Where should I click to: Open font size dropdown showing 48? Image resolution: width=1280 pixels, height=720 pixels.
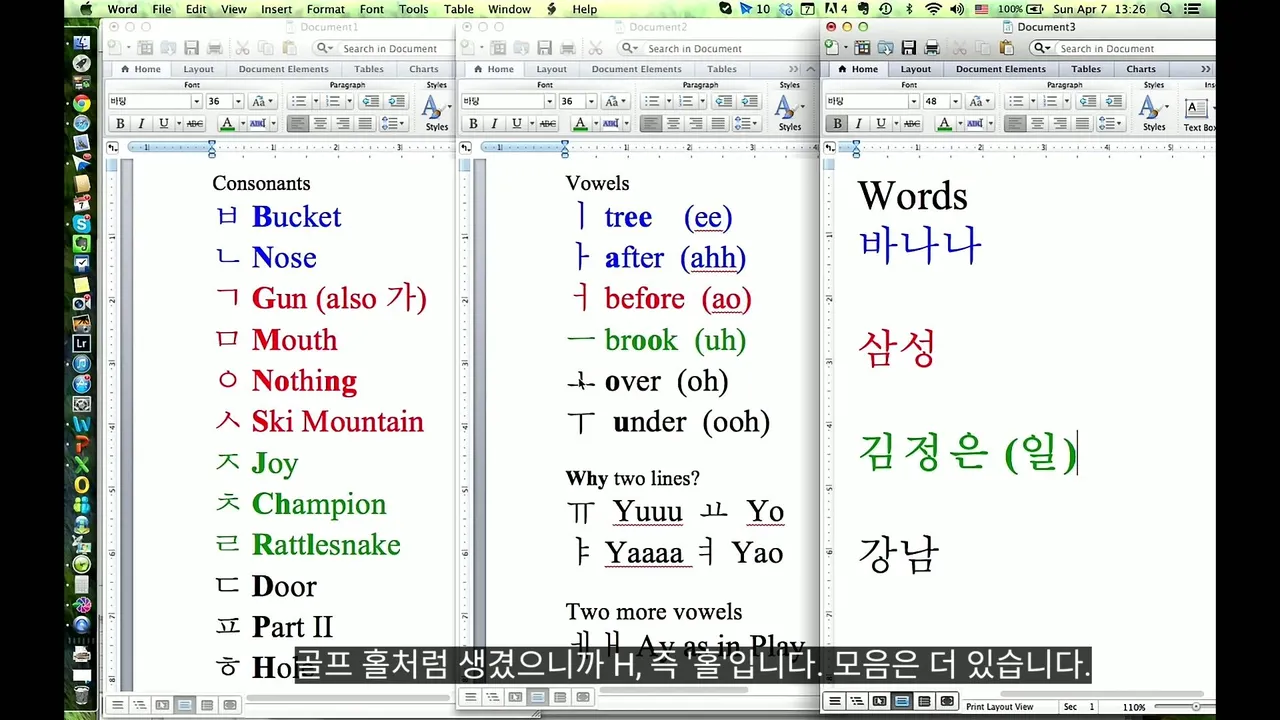point(955,101)
